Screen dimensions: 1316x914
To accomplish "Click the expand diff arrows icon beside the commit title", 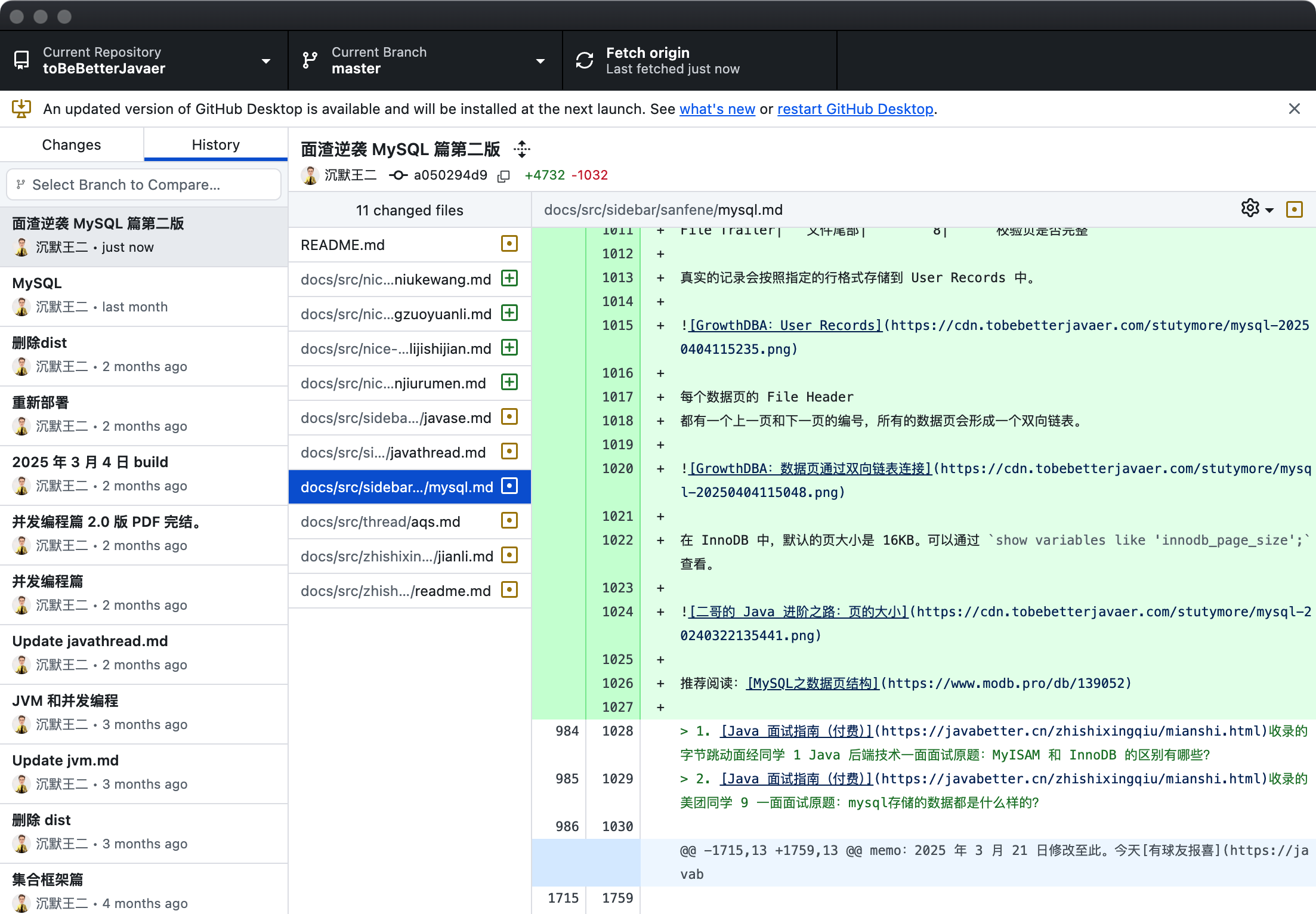I will [x=522, y=149].
